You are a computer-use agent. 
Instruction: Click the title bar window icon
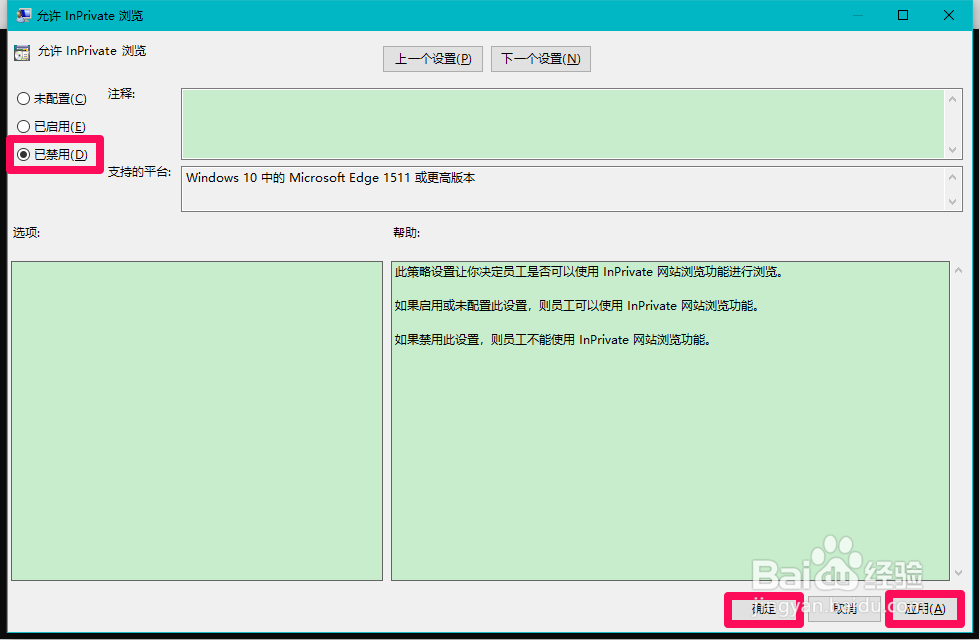click(x=24, y=15)
